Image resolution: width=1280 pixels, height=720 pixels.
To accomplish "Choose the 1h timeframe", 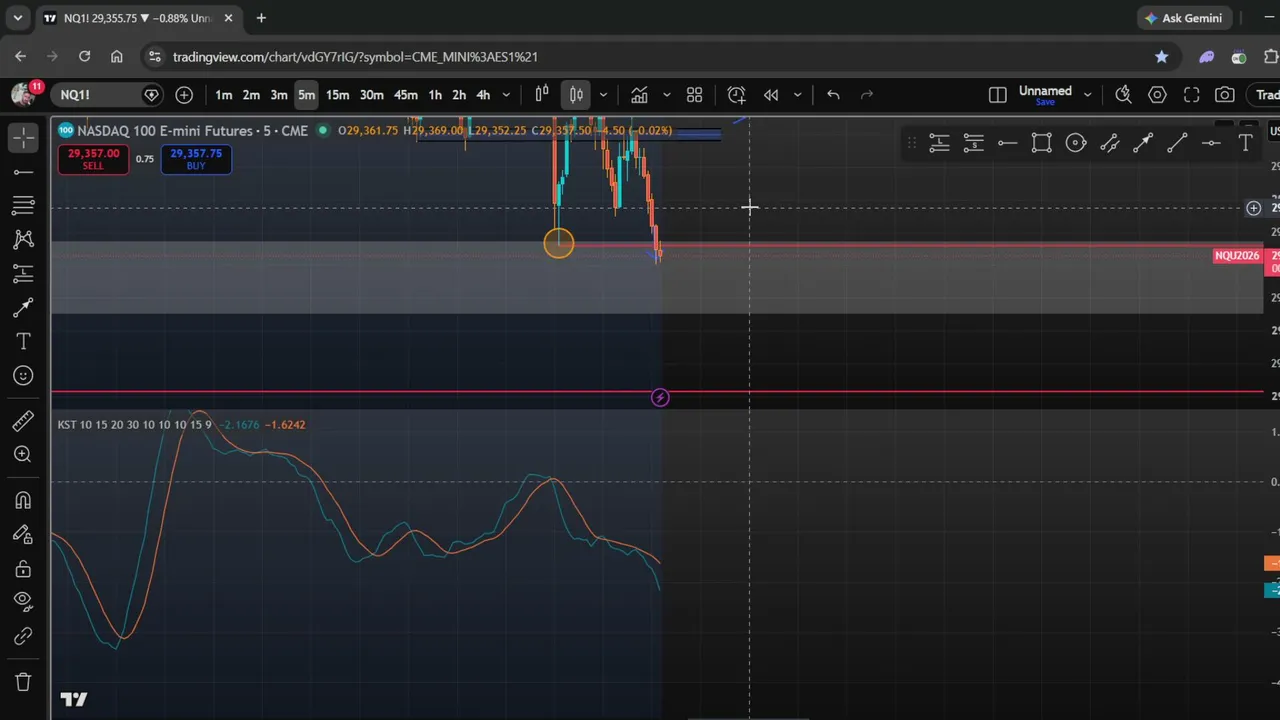I will (x=435, y=95).
